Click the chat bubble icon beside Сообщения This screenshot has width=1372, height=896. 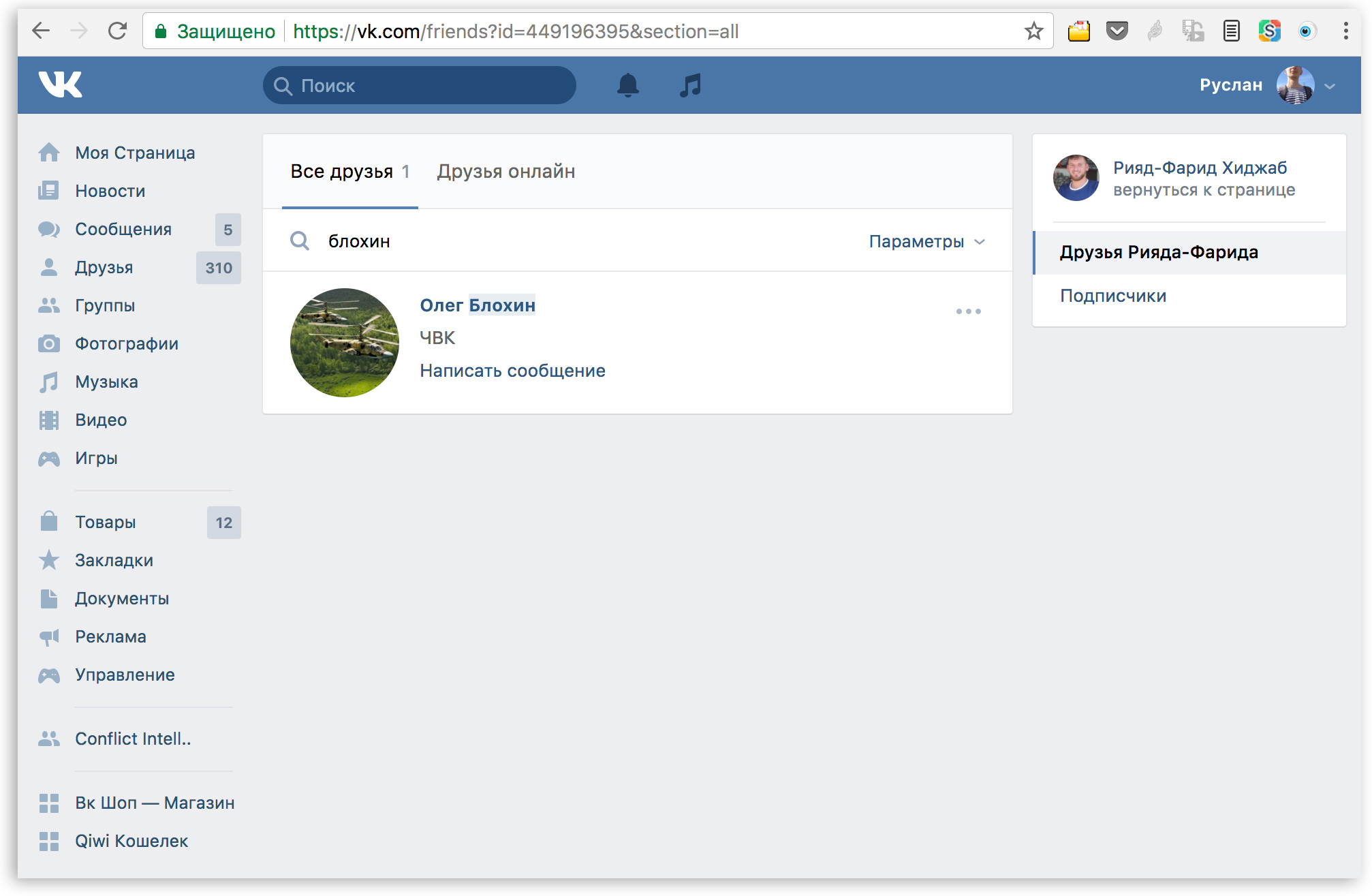(x=49, y=229)
